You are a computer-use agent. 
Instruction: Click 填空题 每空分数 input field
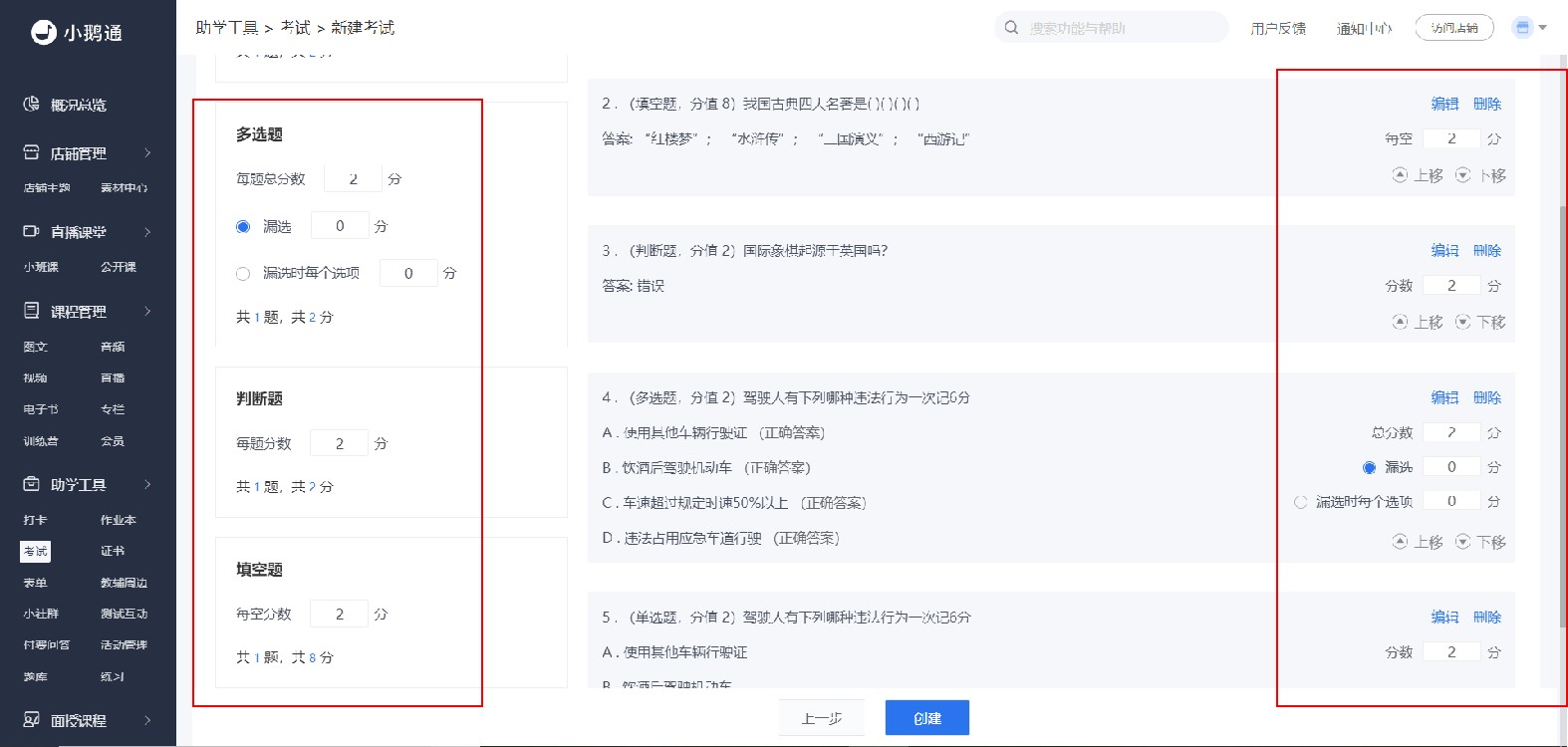coord(339,614)
